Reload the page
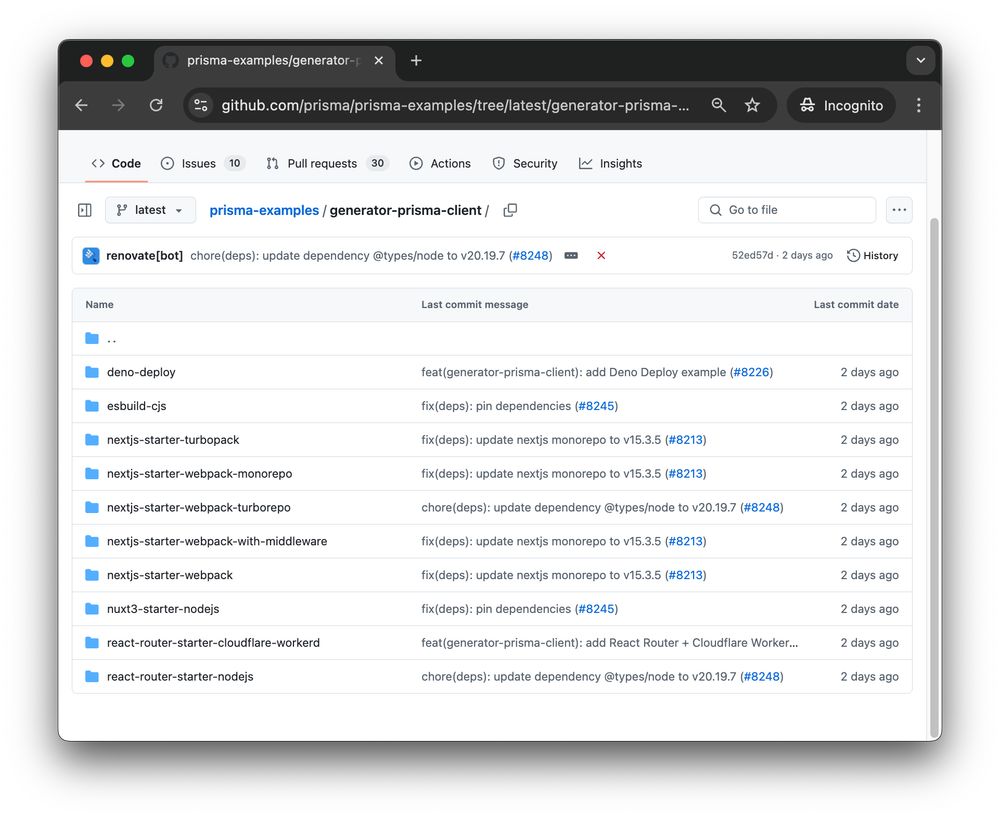This screenshot has height=818, width=1000. pos(156,105)
